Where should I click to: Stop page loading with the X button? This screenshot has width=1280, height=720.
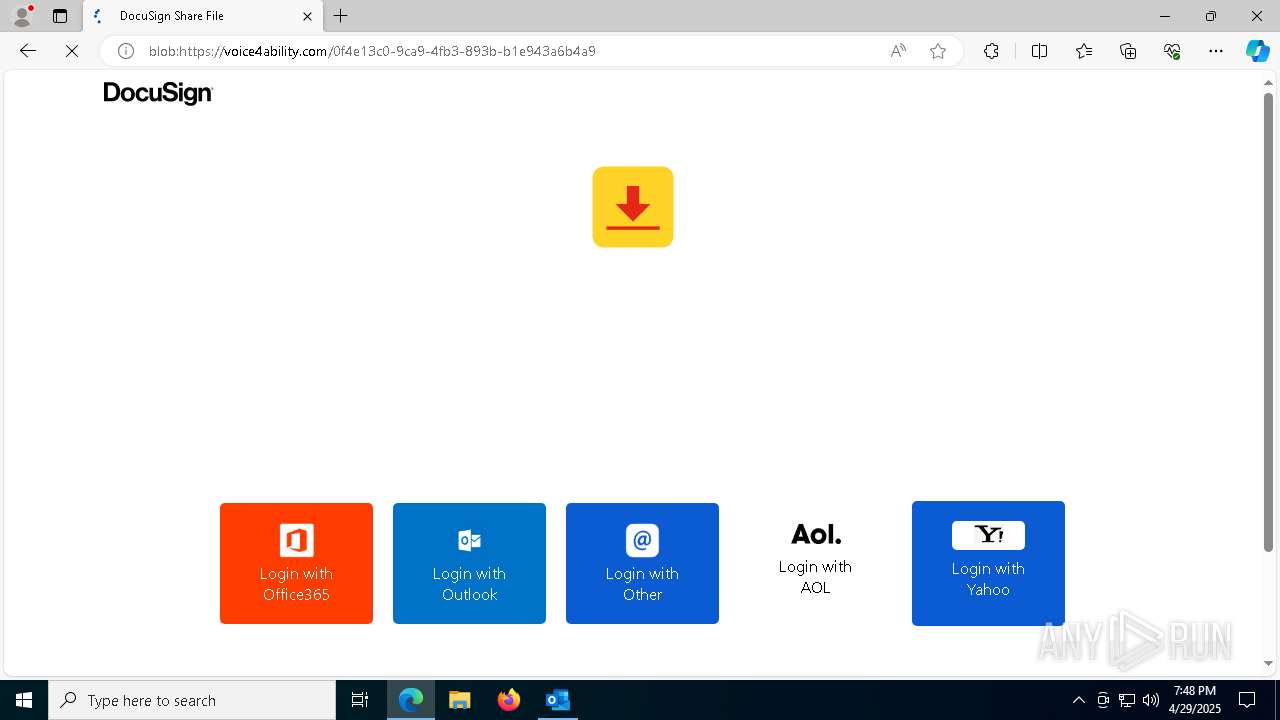click(x=72, y=51)
